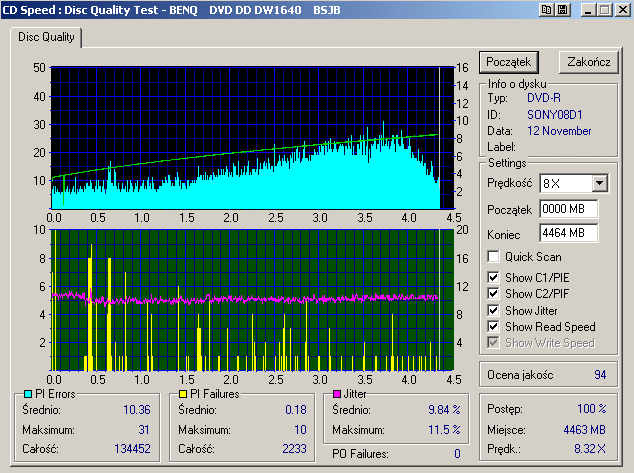Click the Zakończ button
The image size is (634, 473).
[x=589, y=62]
